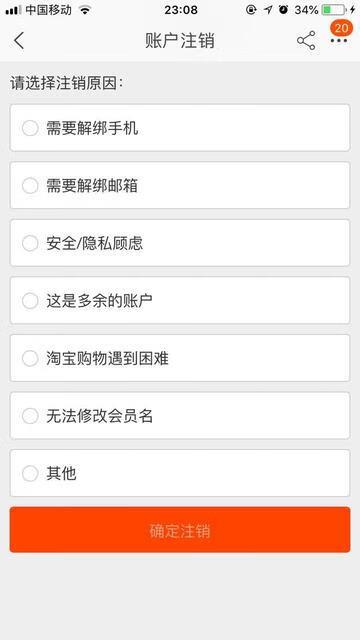Image resolution: width=360 pixels, height=640 pixels.
Task: Tap the back arrow icon
Action: (x=19, y=41)
